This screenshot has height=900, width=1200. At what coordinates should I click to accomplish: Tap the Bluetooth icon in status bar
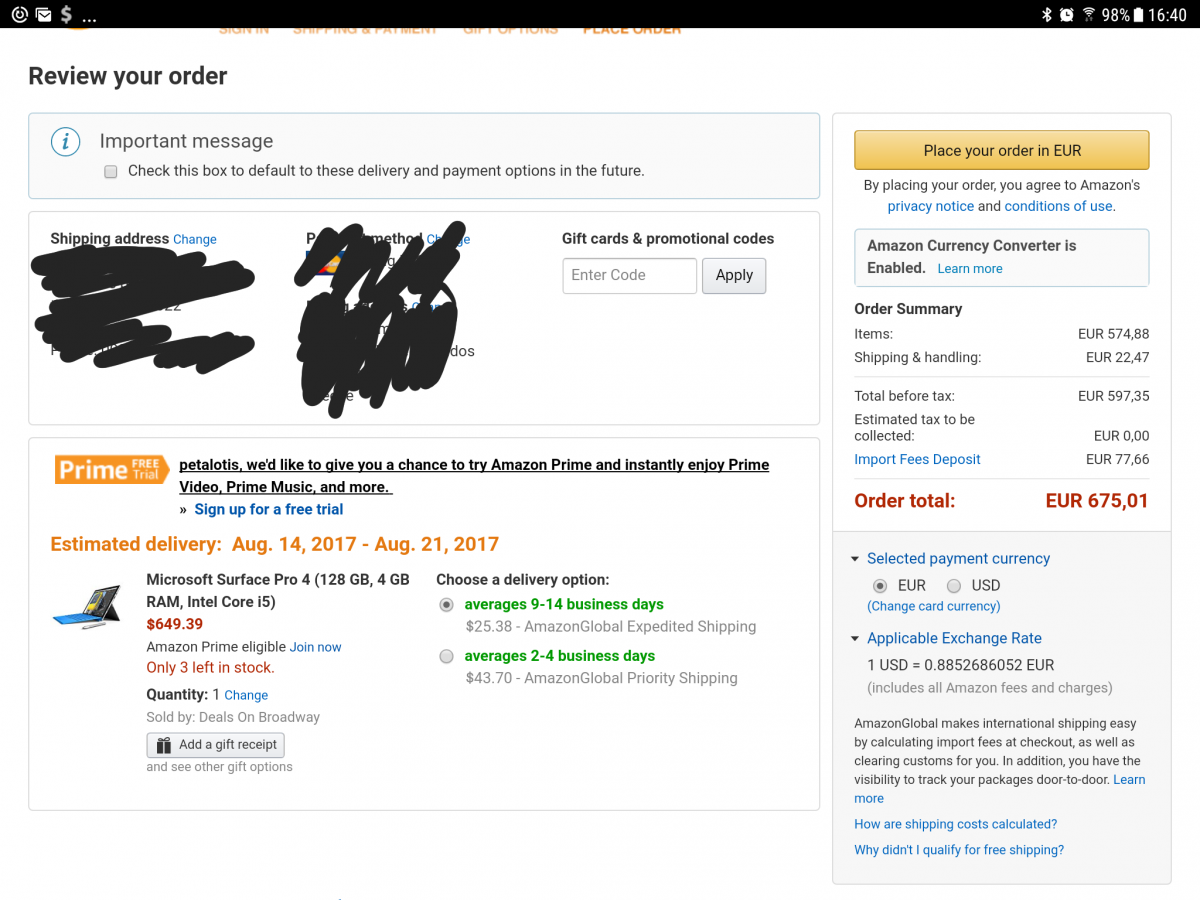point(1047,15)
